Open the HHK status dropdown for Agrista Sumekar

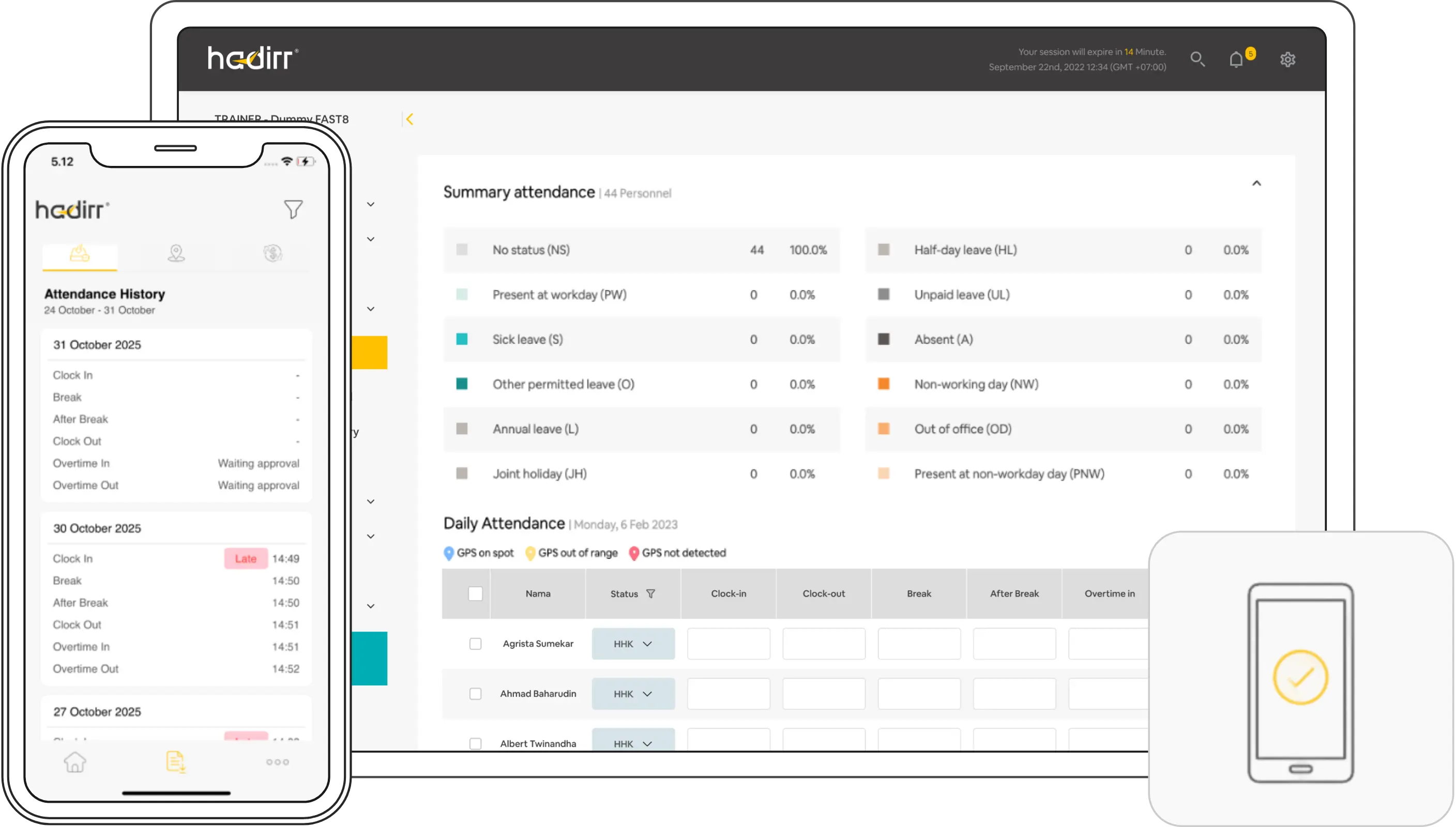(633, 644)
